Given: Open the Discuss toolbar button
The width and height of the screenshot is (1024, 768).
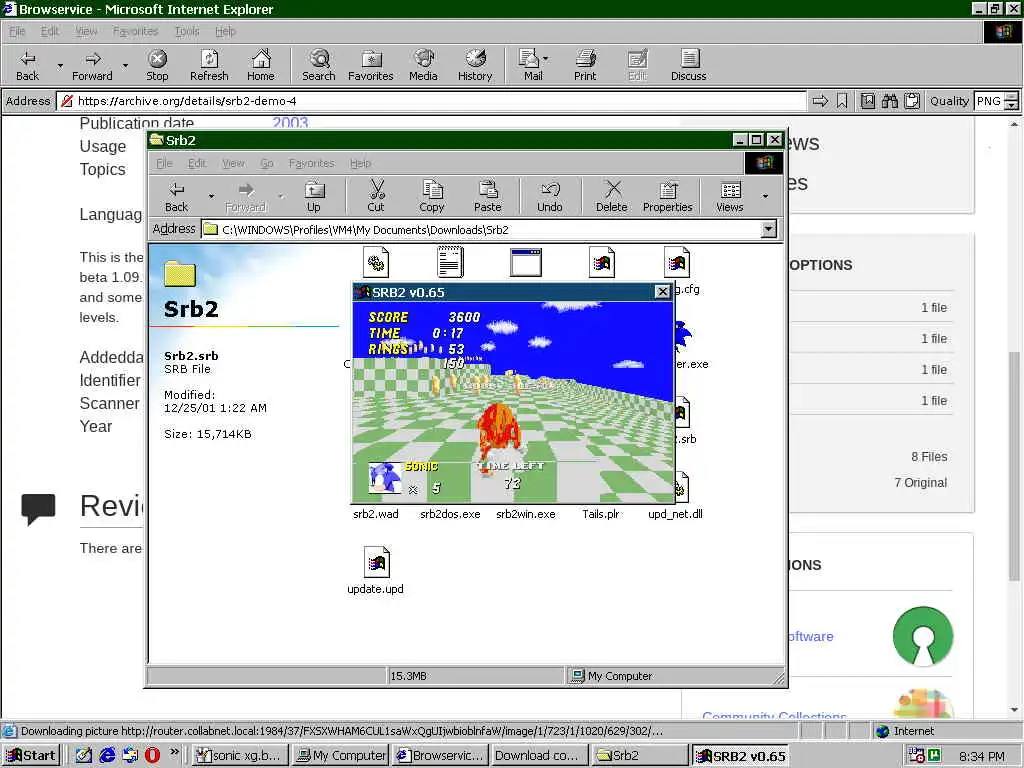Looking at the screenshot, I should pyautogui.click(x=688, y=65).
